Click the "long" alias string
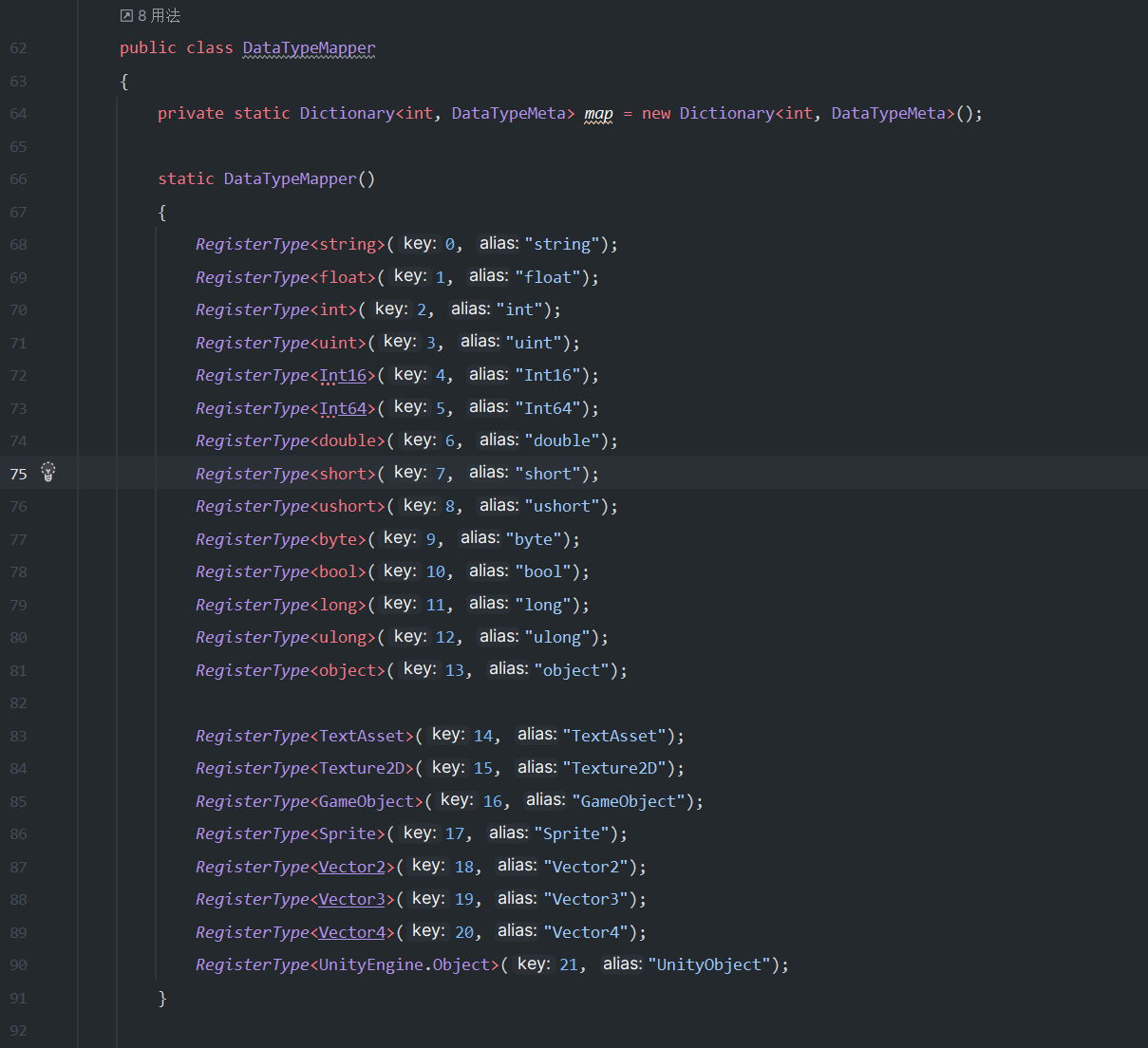 [x=543, y=605]
